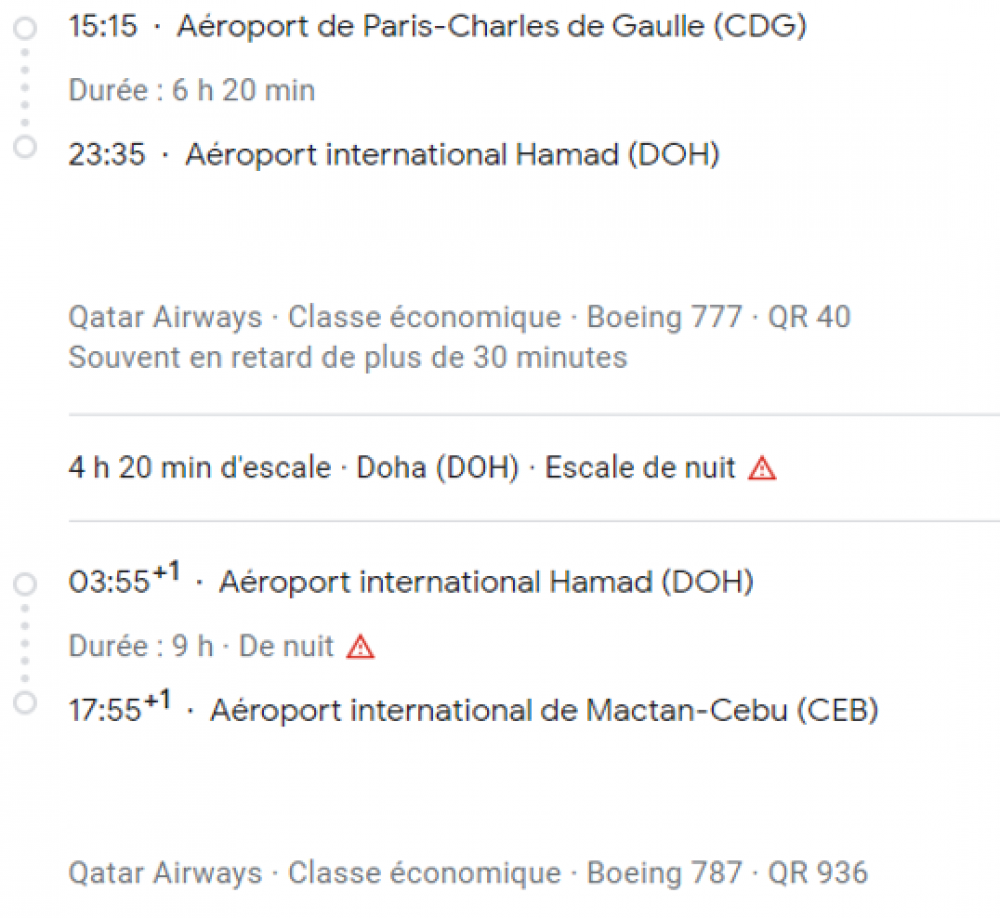Click the Durée : 6 h 20 min label
The image size is (1000, 918).
click(191, 91)
